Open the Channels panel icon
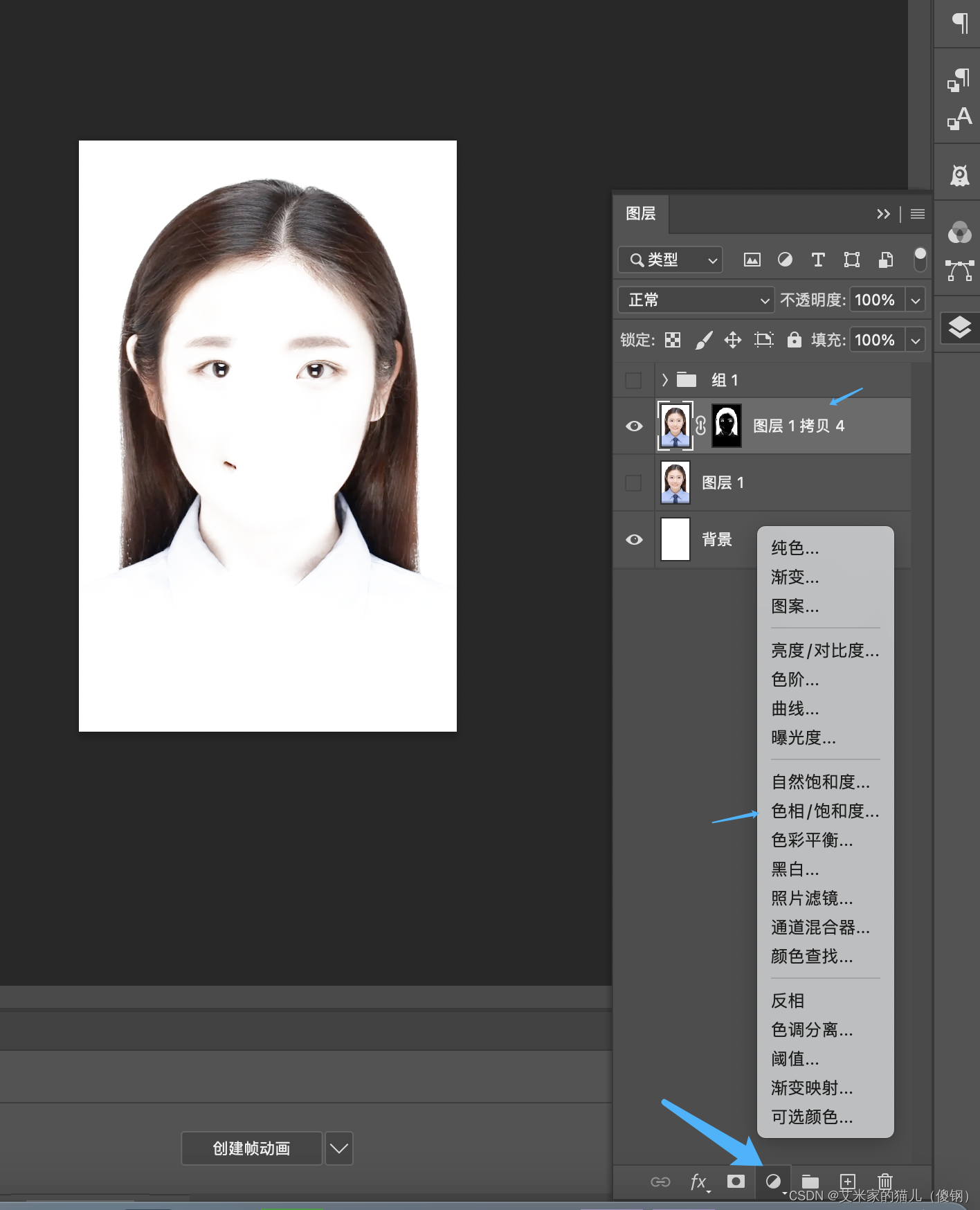The height and width of the screenshot is (1210, 980). point(959,232)
